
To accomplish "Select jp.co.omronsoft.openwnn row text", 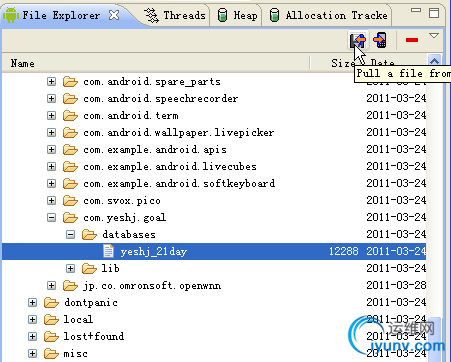I will (x=152, y=286).
